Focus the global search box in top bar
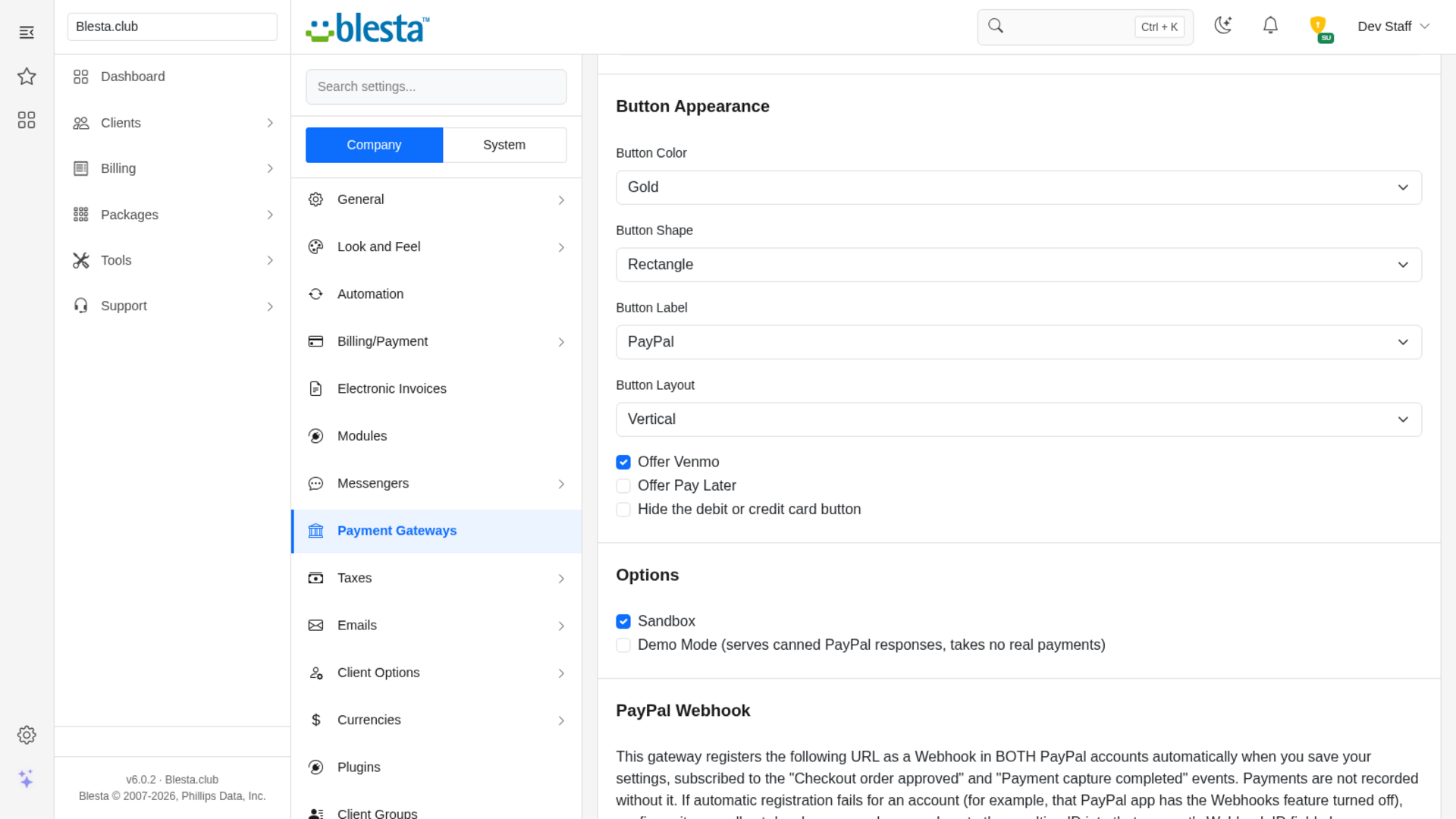Screen dimensions: 1456x819 pos(1085,27)
